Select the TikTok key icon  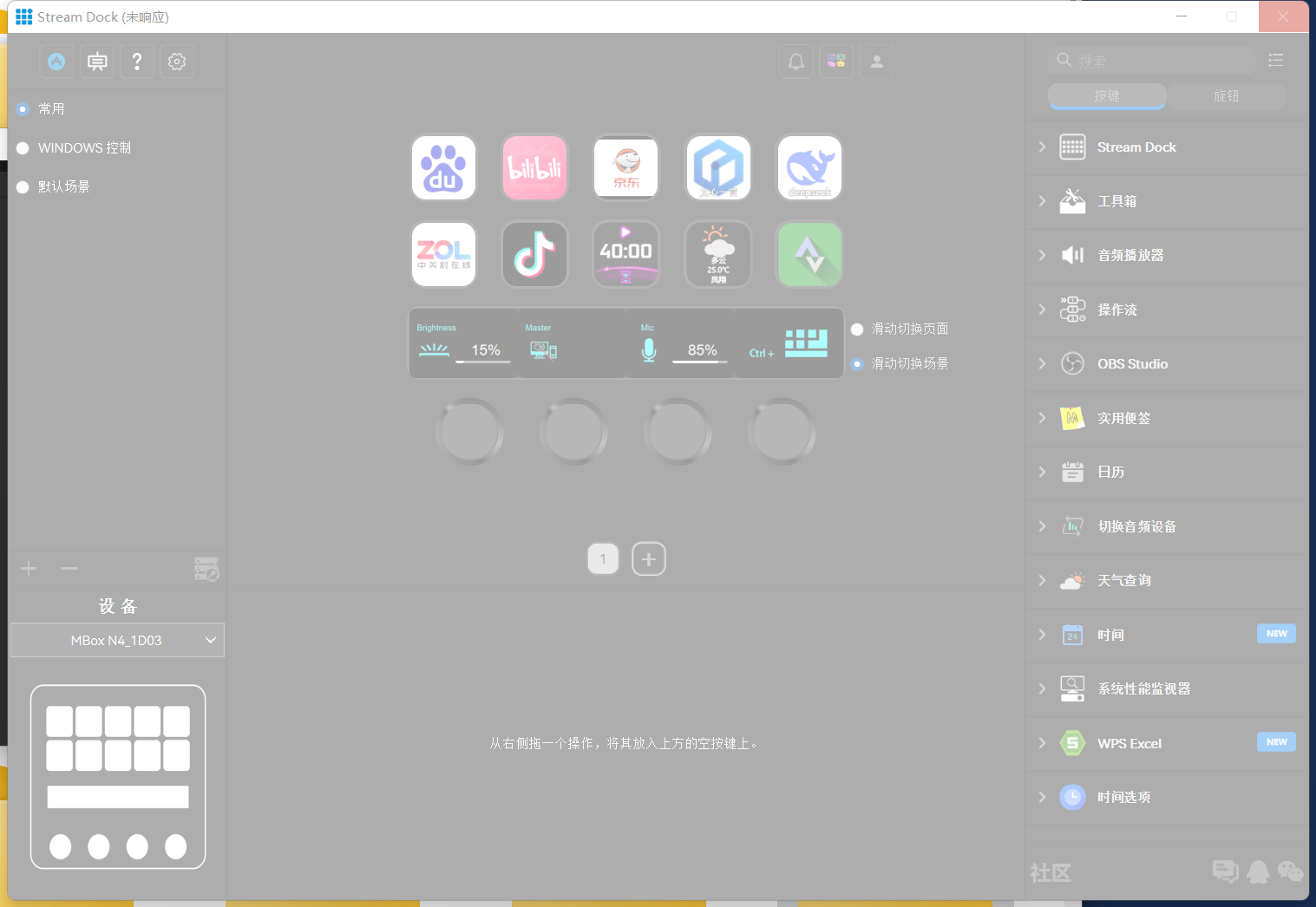[535, 254]
